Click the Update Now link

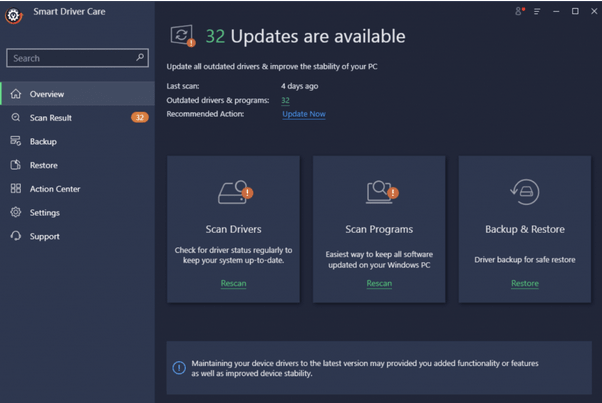(x=304, y=114)
